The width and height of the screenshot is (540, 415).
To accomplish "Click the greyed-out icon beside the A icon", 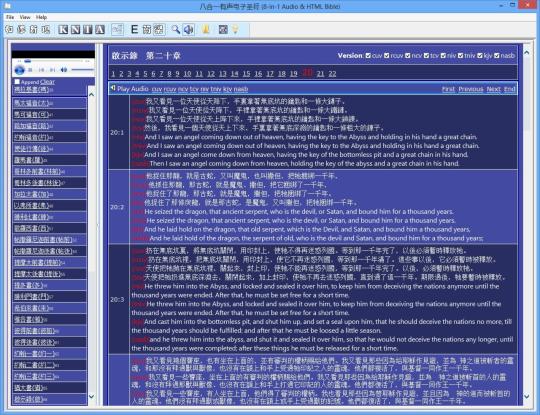I will point(118,30).
